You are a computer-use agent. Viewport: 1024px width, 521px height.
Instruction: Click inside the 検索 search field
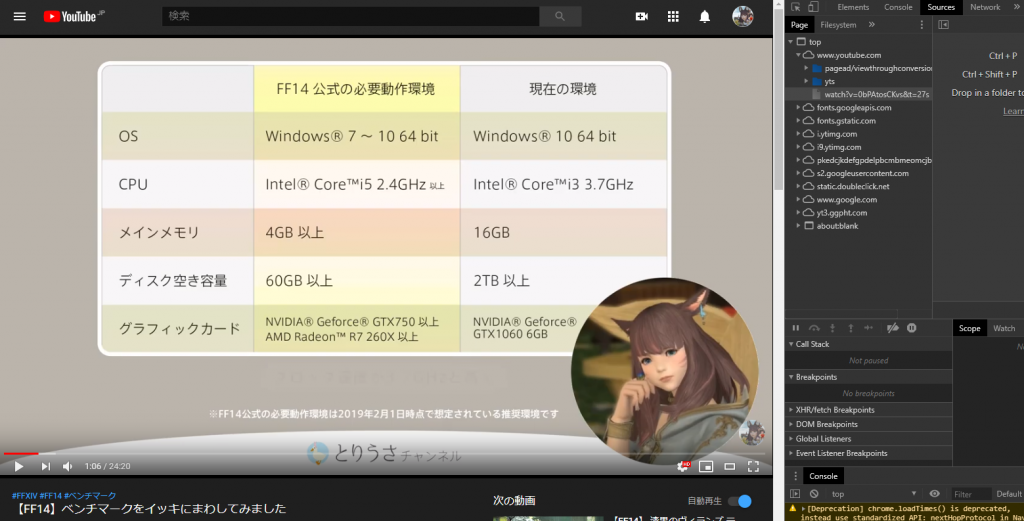(351, 16)
